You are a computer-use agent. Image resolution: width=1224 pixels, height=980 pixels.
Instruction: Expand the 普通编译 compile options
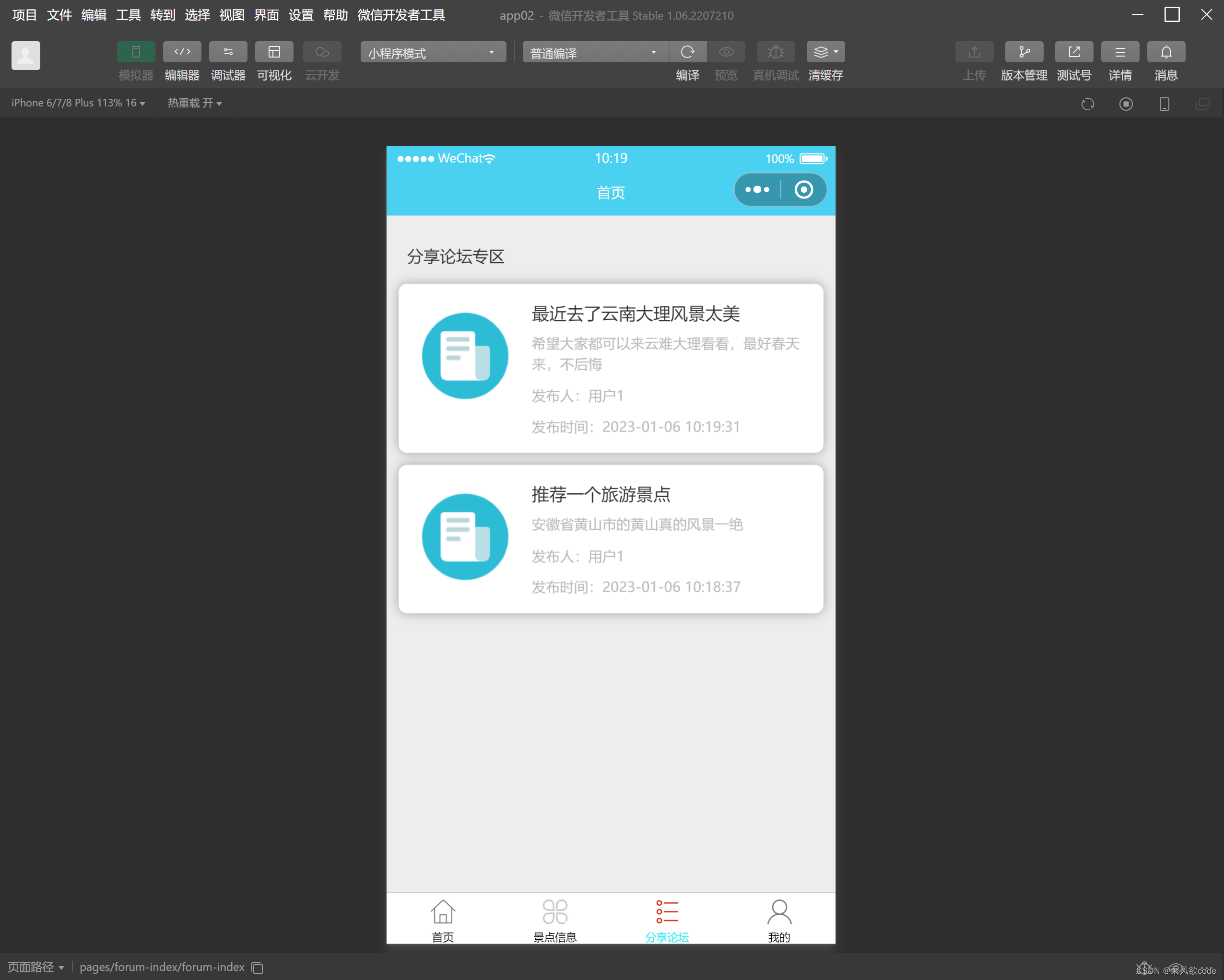pos(594,52)
